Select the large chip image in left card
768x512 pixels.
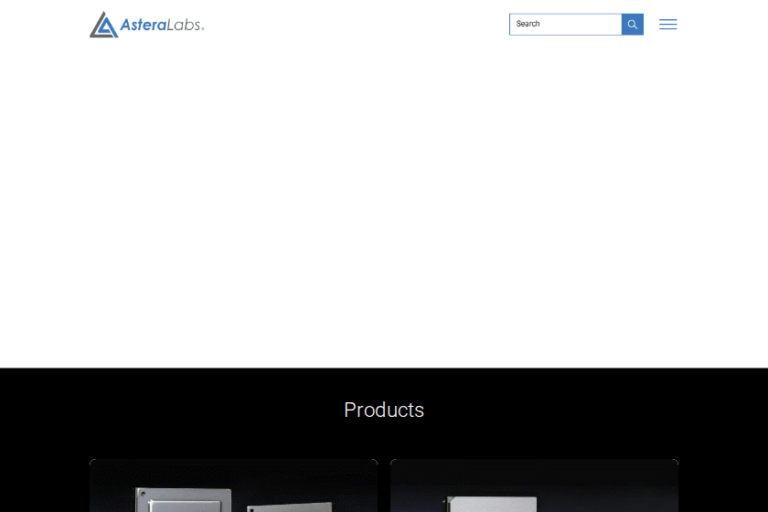pyautogui.click(x=185, y=499)
